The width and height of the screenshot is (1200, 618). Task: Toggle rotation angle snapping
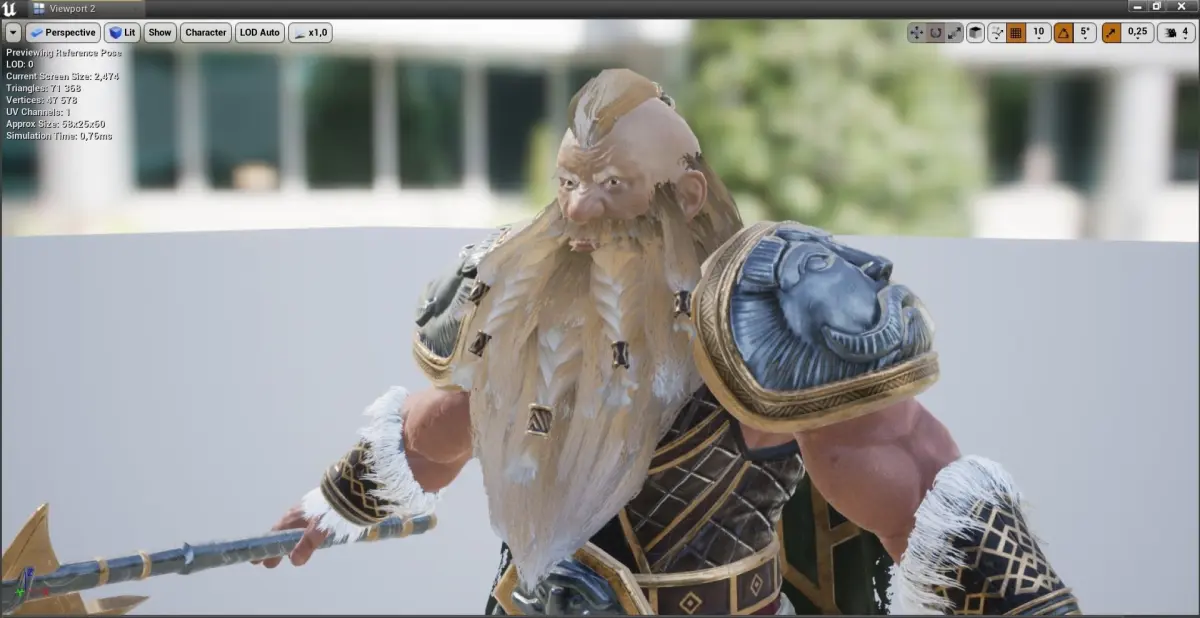1064,33
